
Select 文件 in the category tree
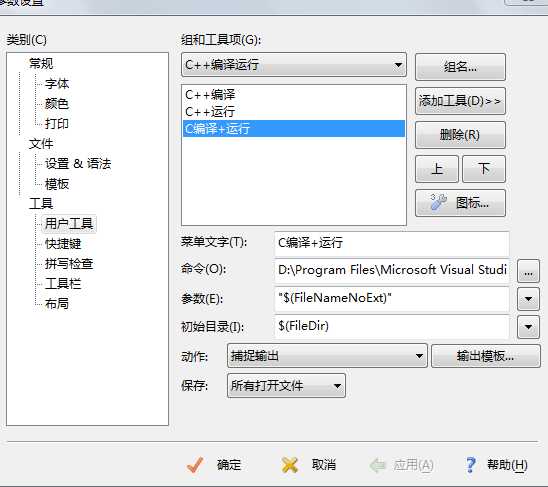(41, 144)
